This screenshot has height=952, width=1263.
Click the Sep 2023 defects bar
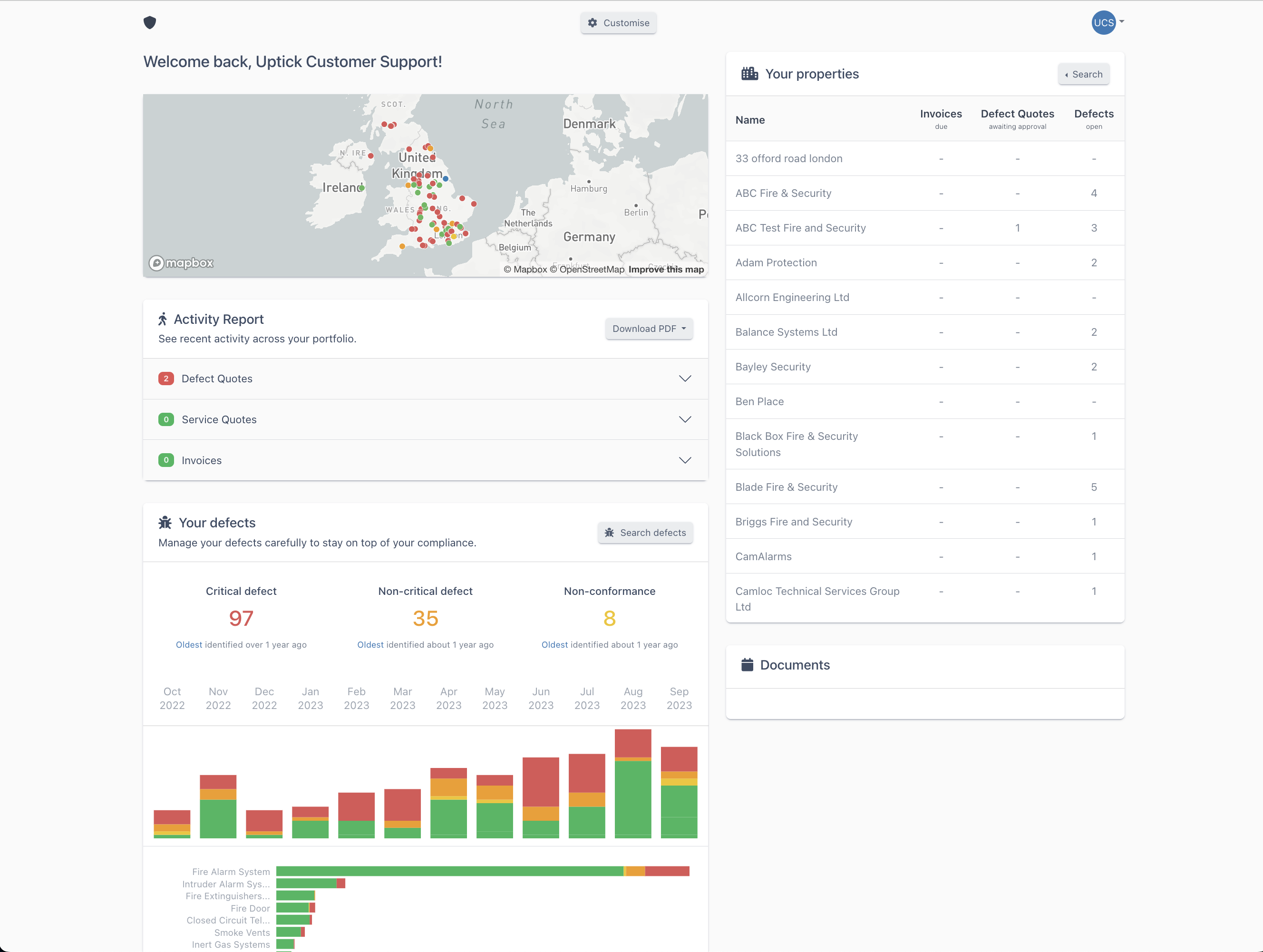(679, 792)
